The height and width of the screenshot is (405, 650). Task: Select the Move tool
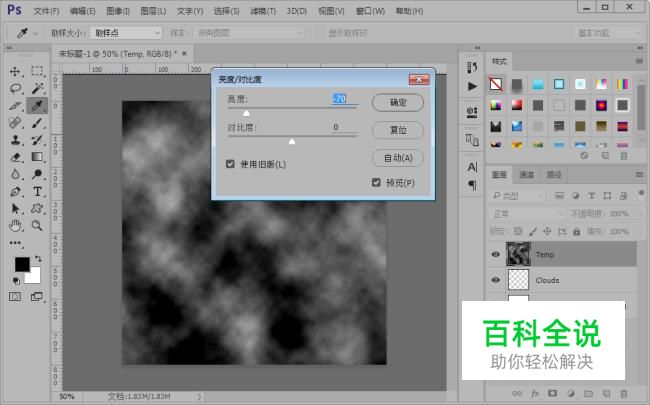[x=15, y=71]
